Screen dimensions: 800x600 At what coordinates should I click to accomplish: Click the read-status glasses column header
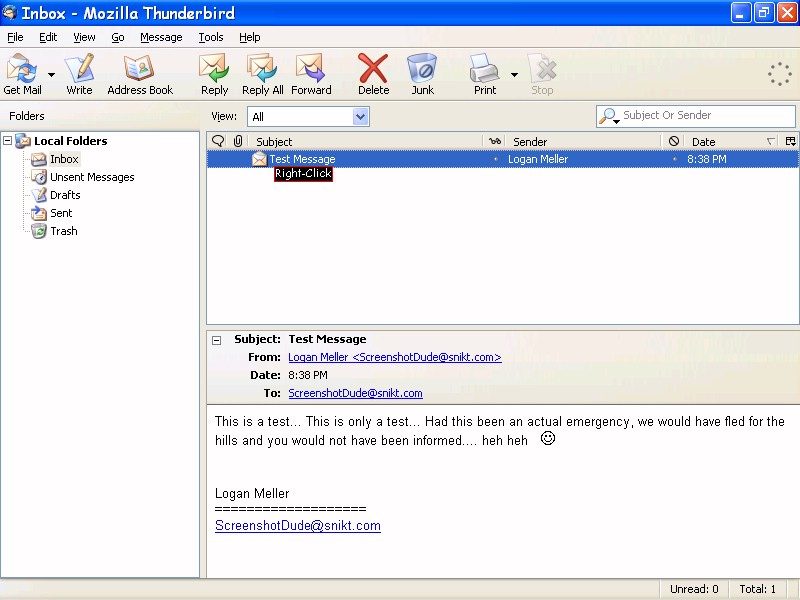pos(495,141)
